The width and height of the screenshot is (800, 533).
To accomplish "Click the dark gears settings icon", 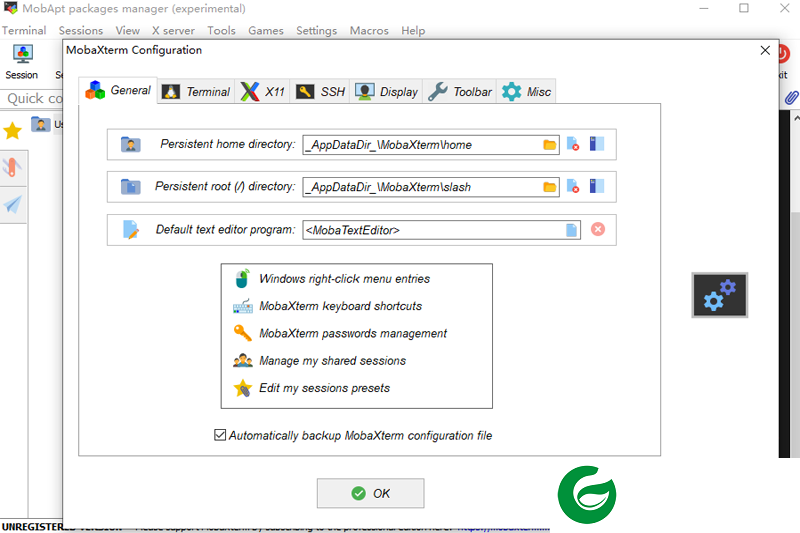I will point(719,295).
